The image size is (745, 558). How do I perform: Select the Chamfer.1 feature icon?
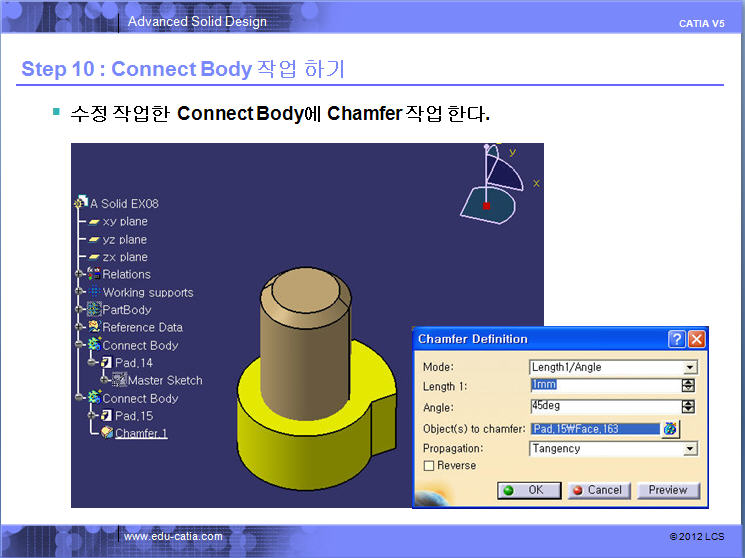click(106, 433)
